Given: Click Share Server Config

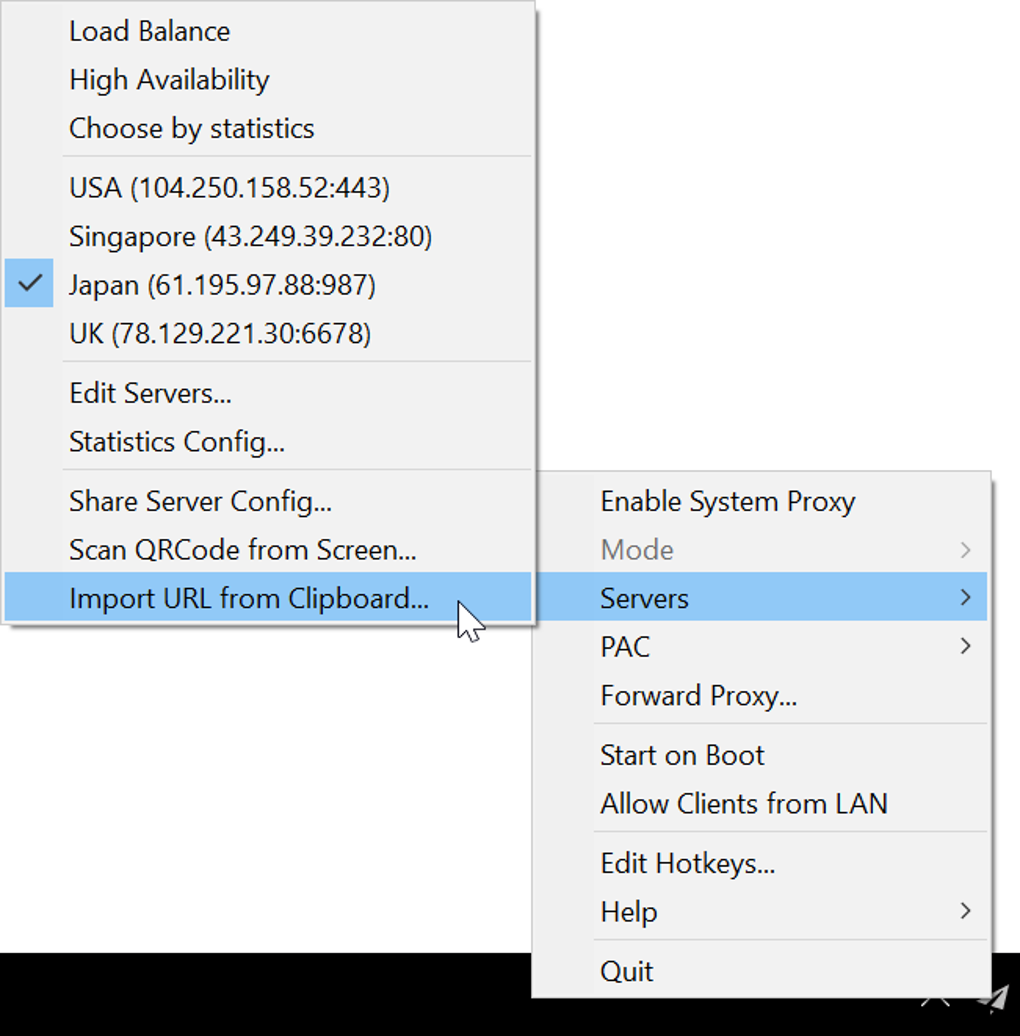Looking at the screenshot, I should pyautogui.click(x=200, y=501).
